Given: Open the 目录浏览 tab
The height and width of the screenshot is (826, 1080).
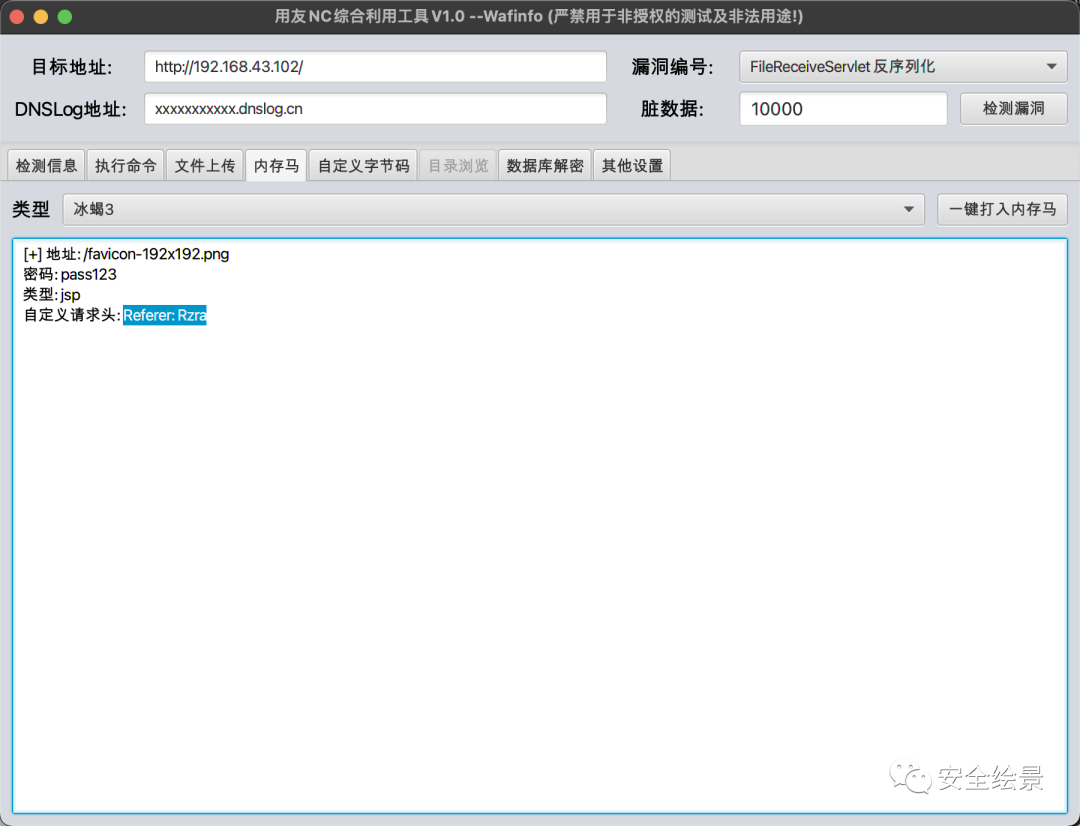Looking at the screenshot, I should pos(458,166).
